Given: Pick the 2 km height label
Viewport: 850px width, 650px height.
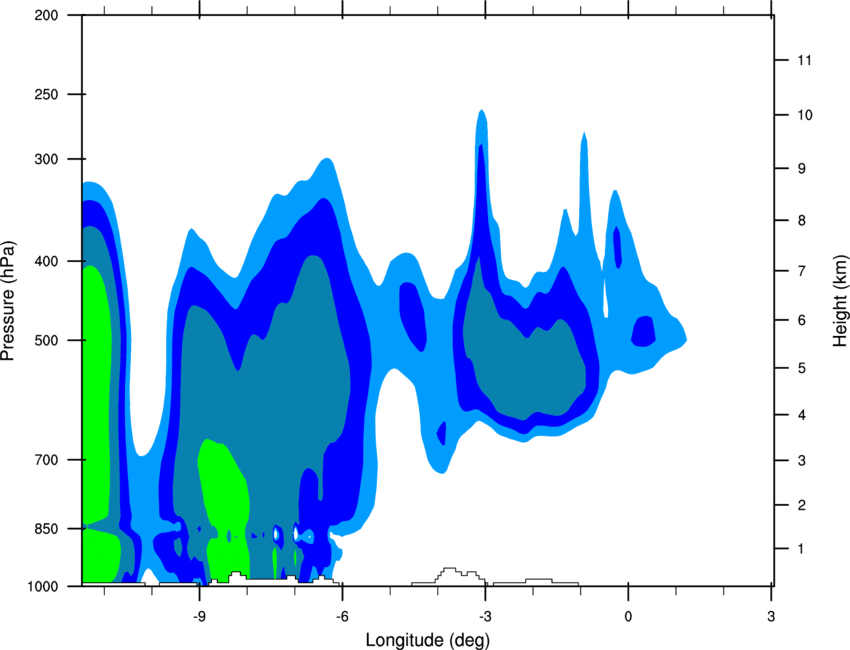Looking at the screenshot, I should click(801, 505).
